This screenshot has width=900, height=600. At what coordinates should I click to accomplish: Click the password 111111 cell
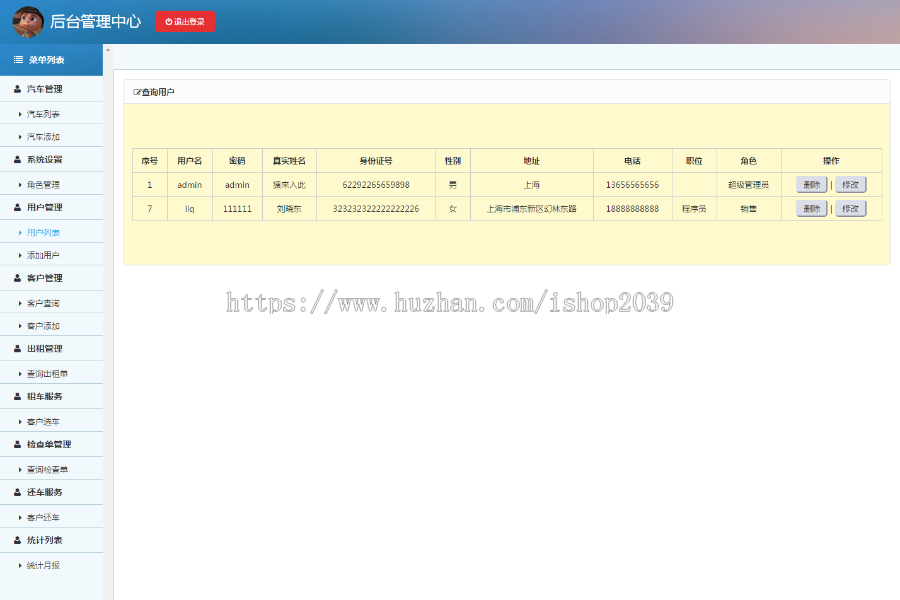(237, 209)
